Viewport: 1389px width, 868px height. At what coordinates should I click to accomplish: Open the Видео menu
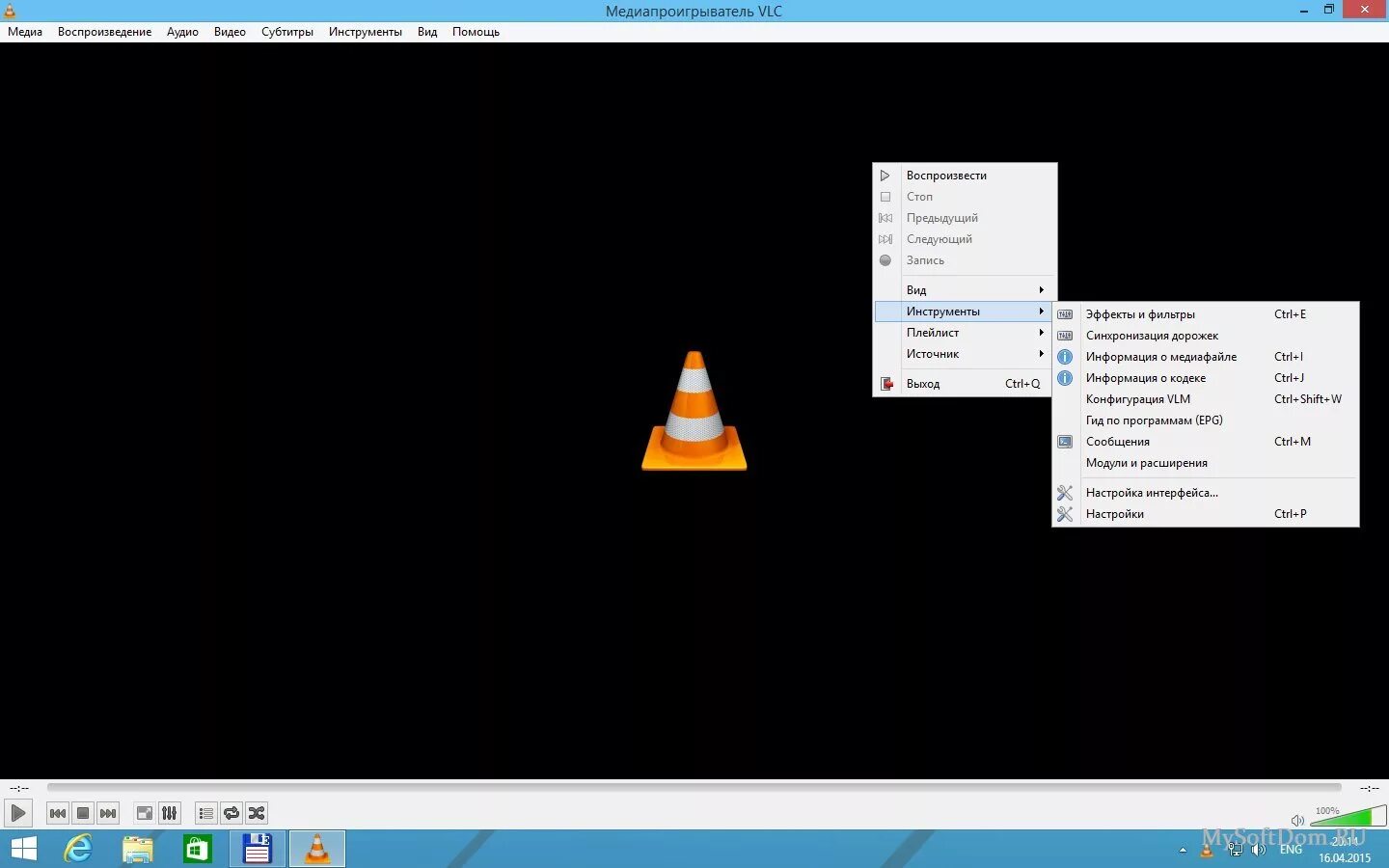[230, 32]
